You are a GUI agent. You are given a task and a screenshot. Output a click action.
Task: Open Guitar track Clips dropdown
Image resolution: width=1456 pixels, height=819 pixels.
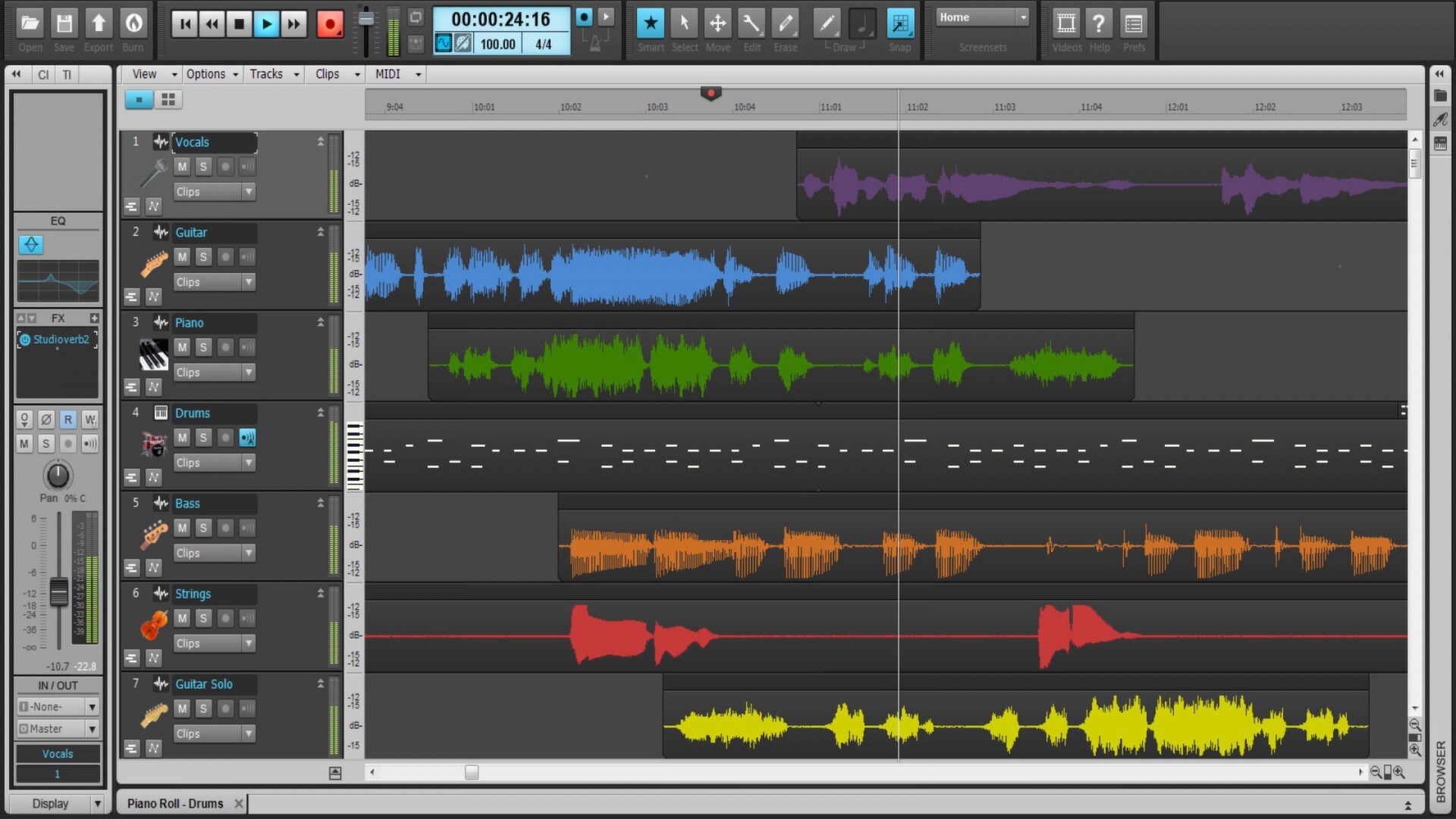[214, 282]
